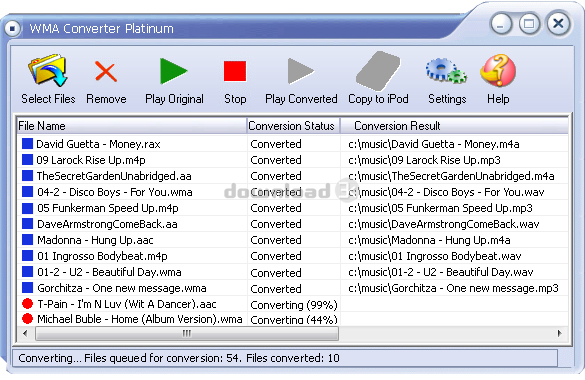Viewport: 585px width, 380px height.
Task: Click result c:\music\09 Larock Rise Up.mp3
Action: pos(424,160)
